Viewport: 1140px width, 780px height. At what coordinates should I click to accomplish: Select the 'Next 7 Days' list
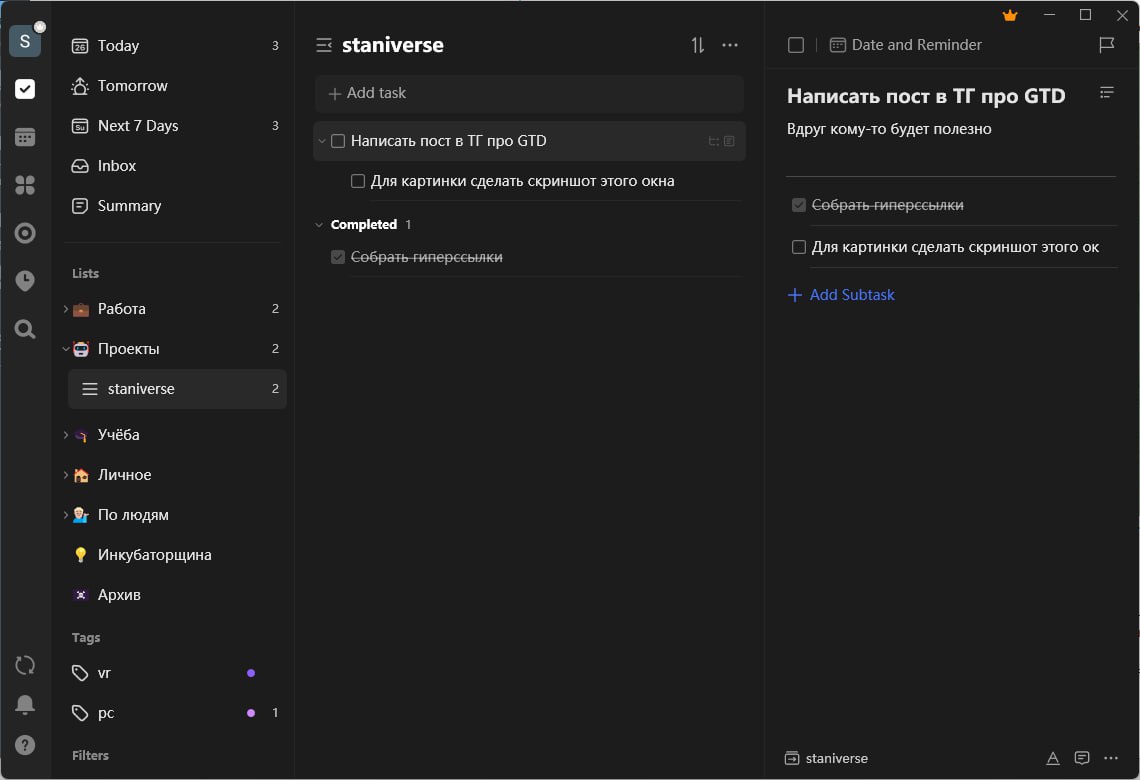[137, 126]
